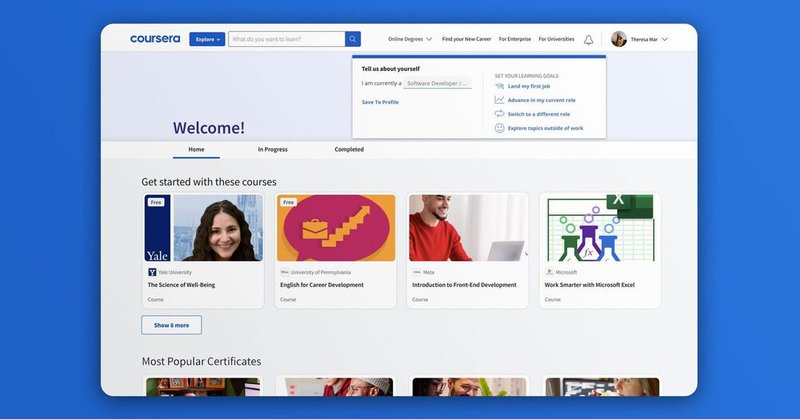Open English for Career Development thumbnail
800x419 pixels.
pyautogui.click(x=336, y=228)
